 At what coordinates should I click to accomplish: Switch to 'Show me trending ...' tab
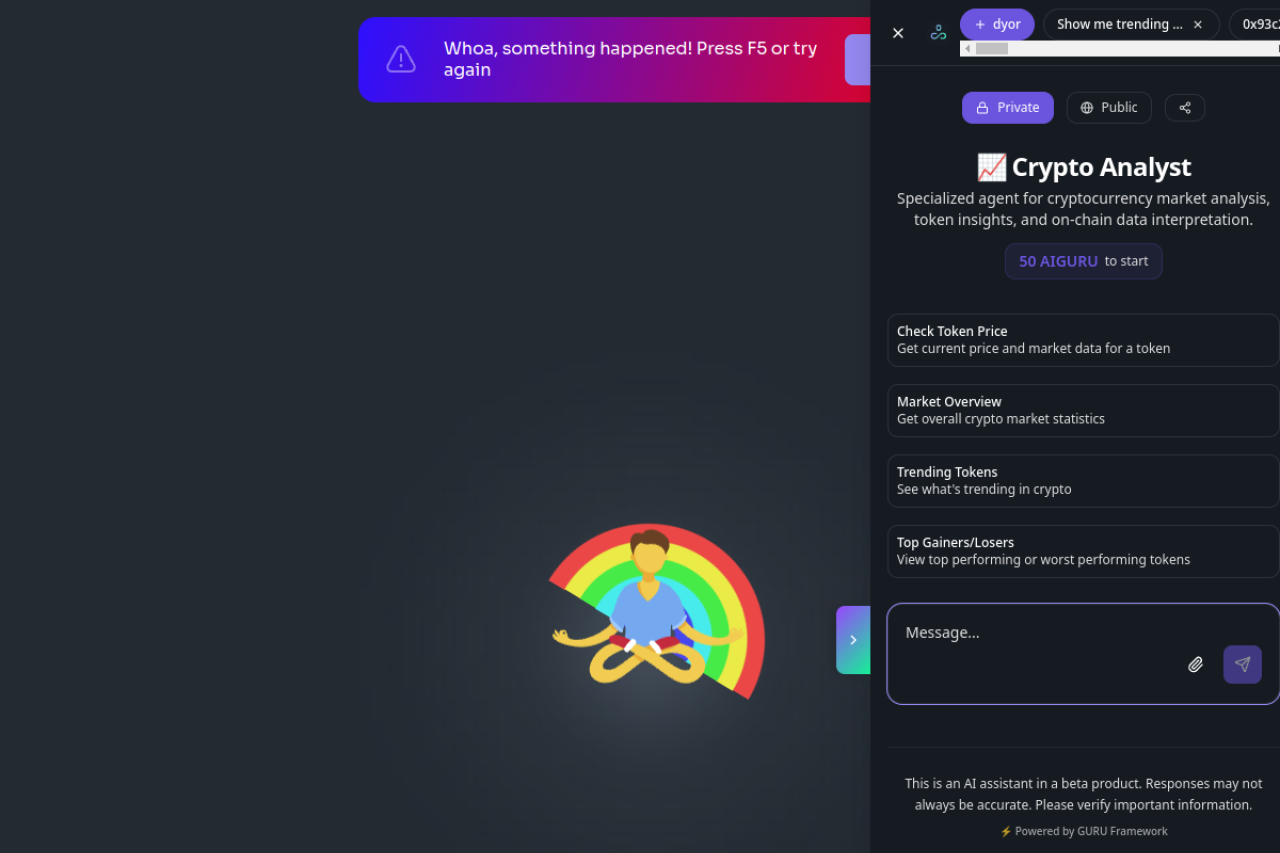pyautogui.click(x=1119, y=24)
